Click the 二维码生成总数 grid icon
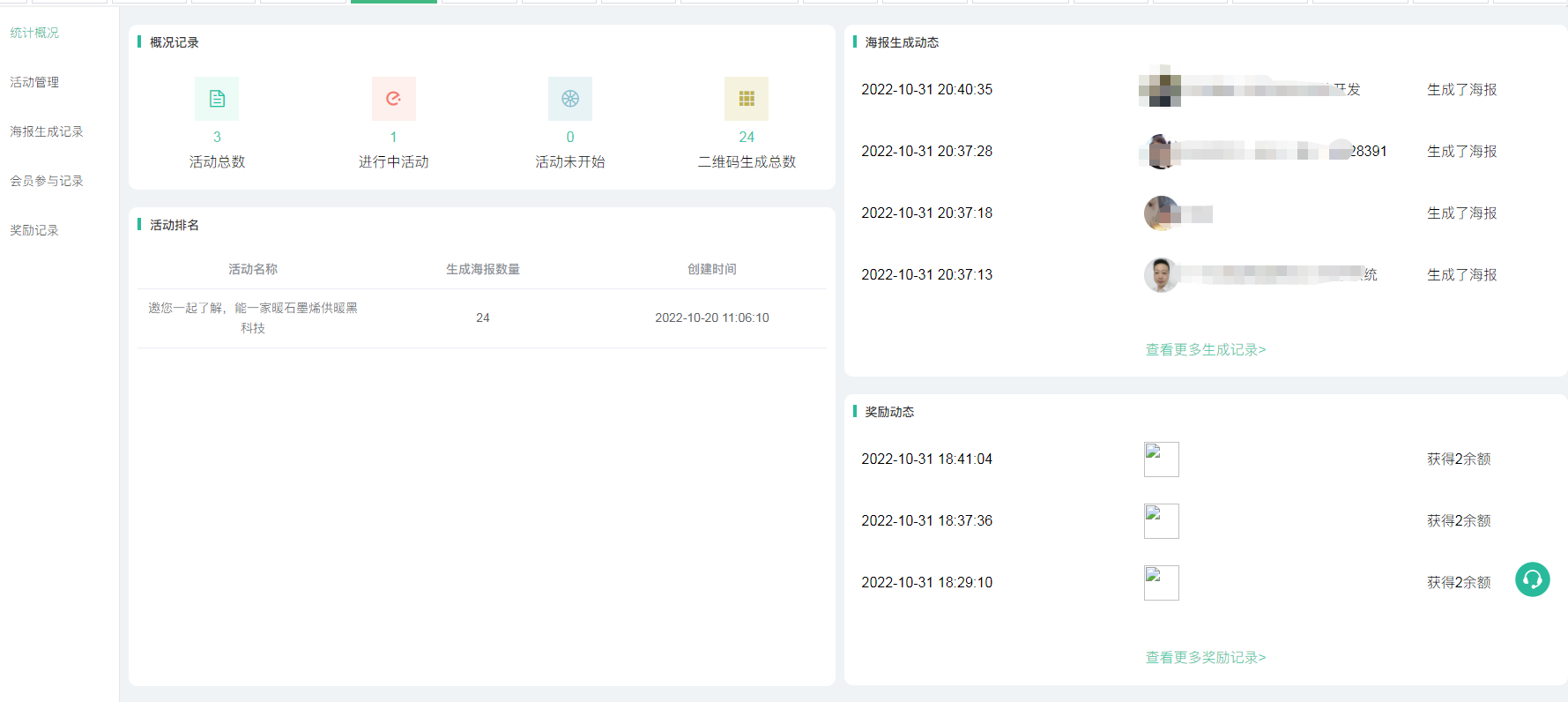Screen dimensions: 1568x702 (747, 99)
